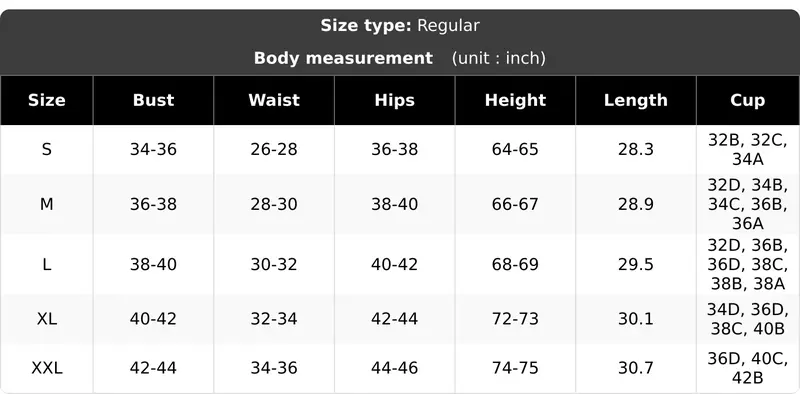Select bust value 34-36 cell
The width and height of the screenshot is (800, 394).
tap(154, 150)
